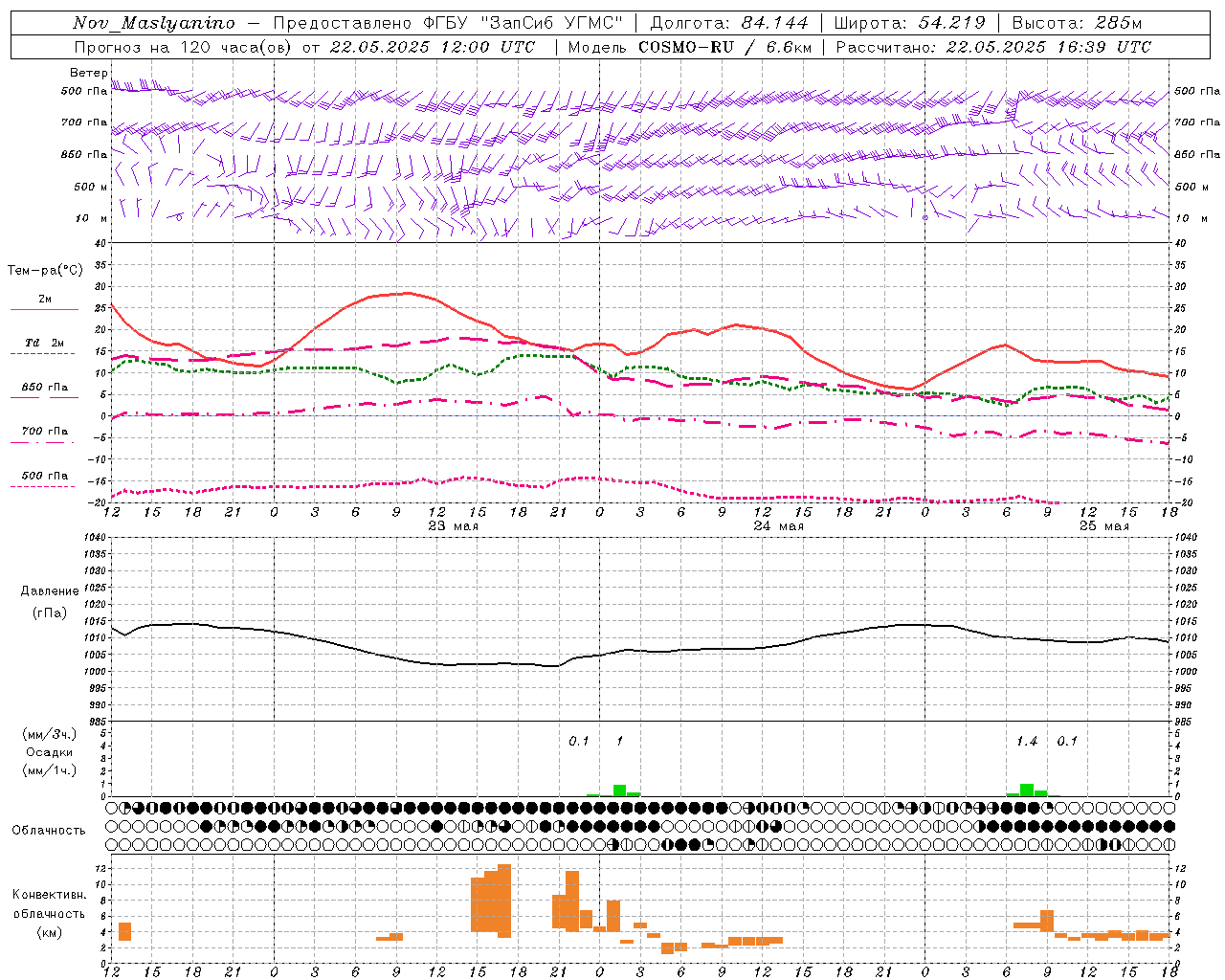Select the latitude value 'Широта: 54.219'

pyautogui.click(x=909, y=23)
